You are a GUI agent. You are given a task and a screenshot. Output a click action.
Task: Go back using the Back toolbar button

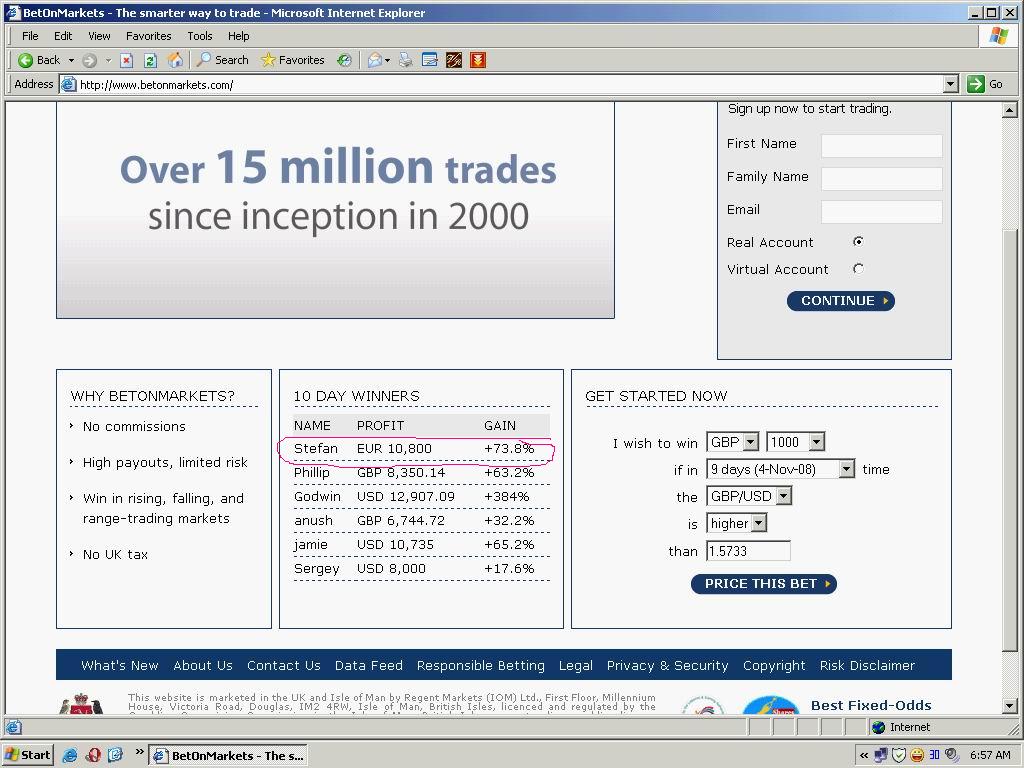tap(39, 60)
